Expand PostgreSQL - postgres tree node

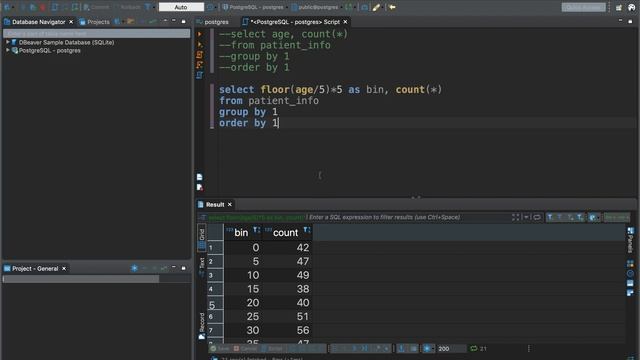(7, 50)
